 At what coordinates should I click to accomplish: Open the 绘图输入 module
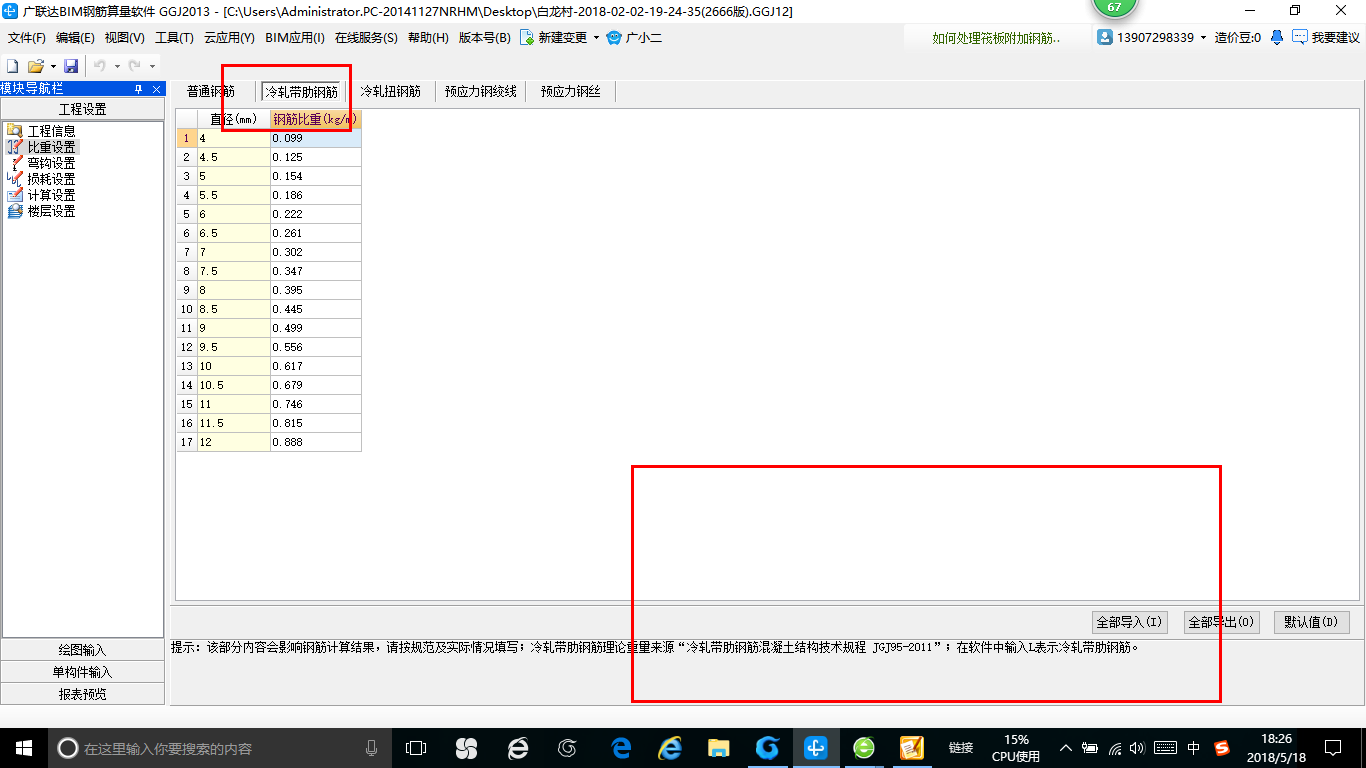pos(82,650)
